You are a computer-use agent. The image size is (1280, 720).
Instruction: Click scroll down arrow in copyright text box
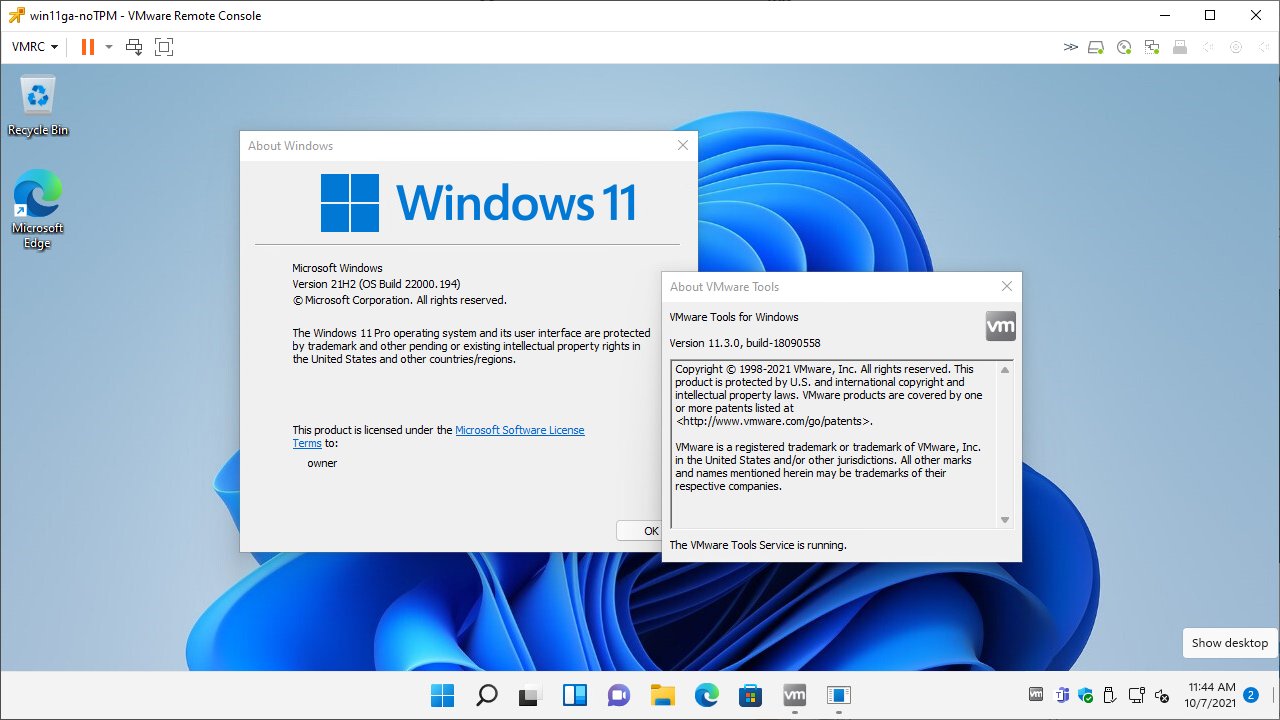click(x=1005, y=519)
